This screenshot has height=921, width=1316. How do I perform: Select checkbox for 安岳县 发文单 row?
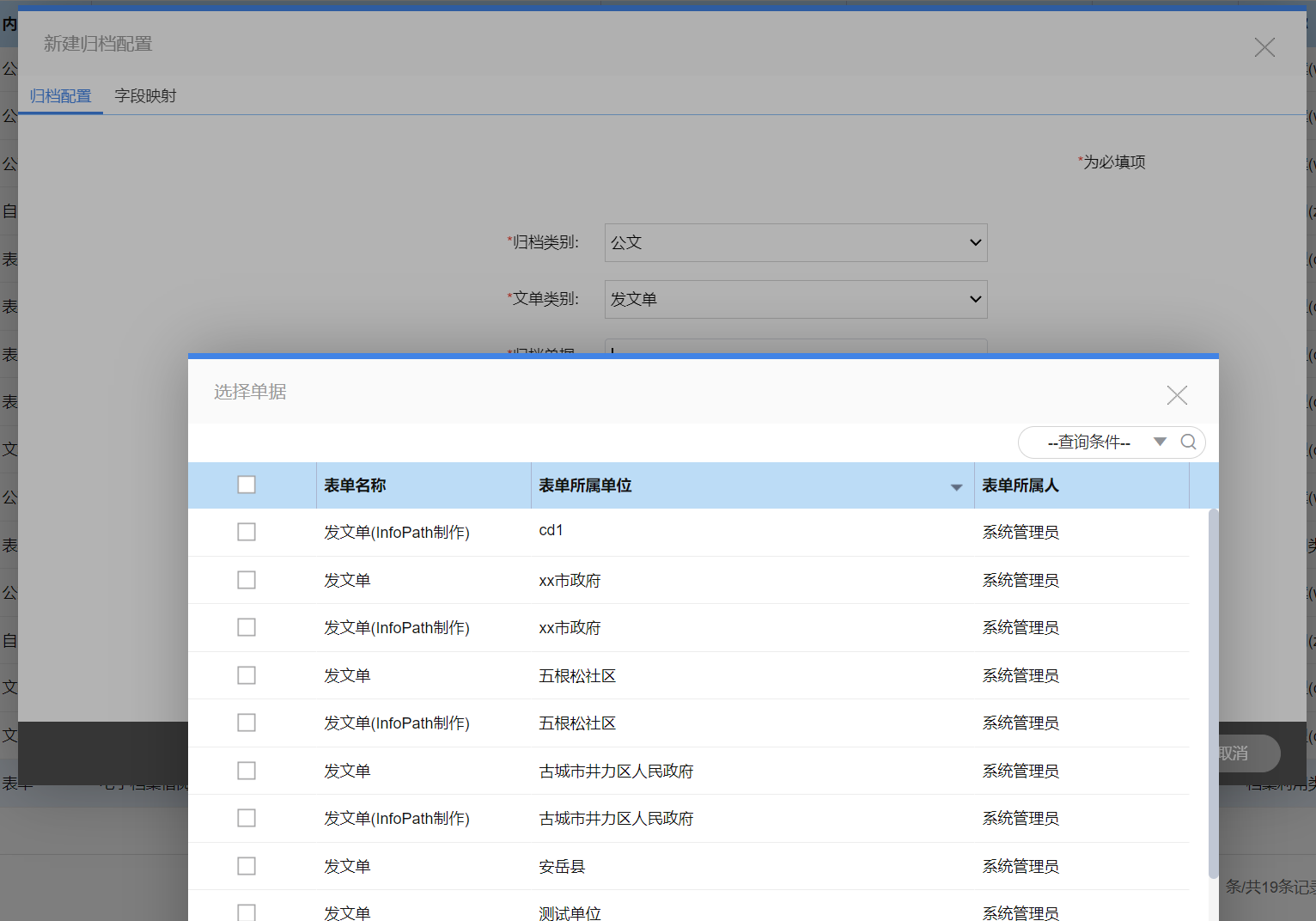coord(247,866)
